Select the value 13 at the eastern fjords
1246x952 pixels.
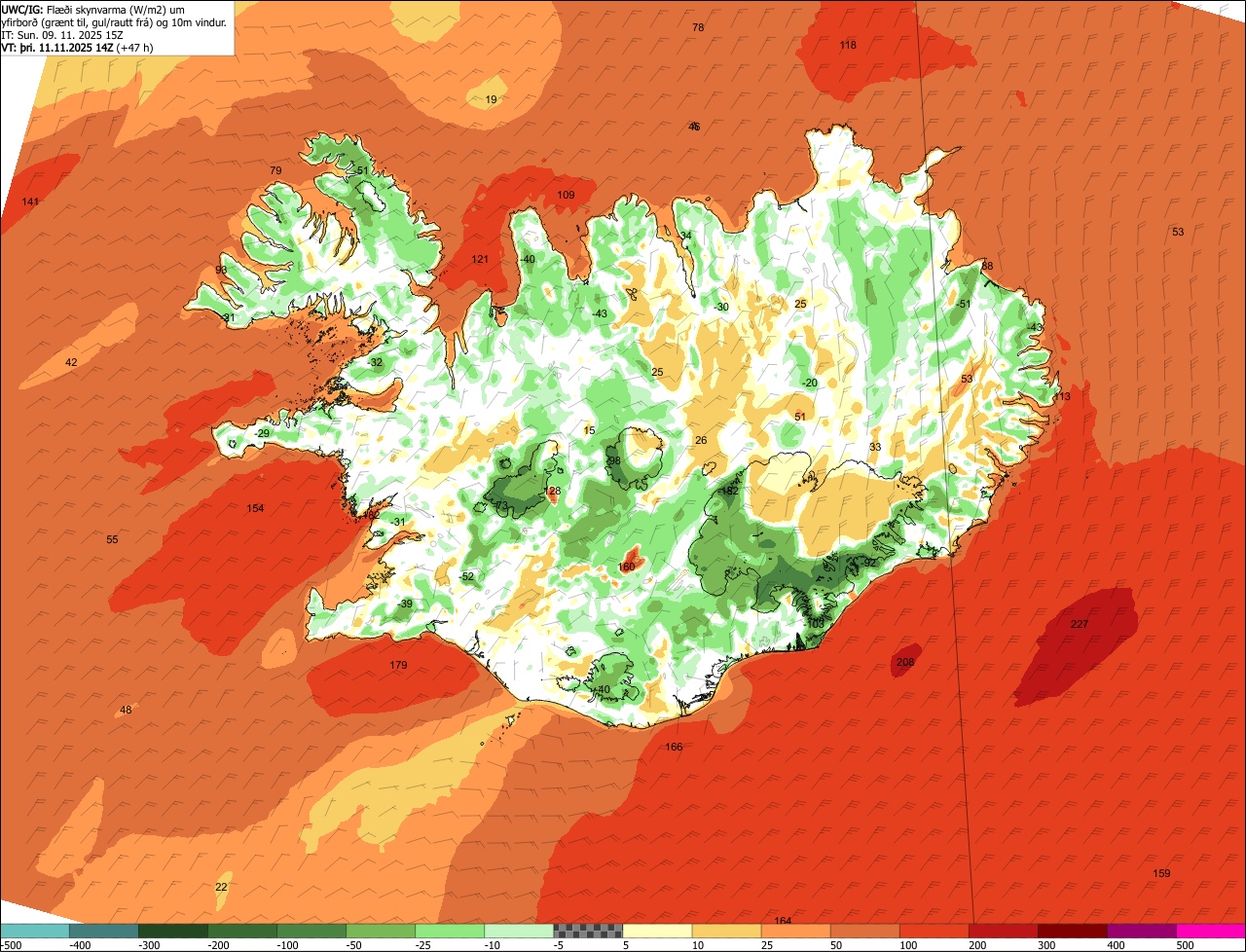click(x=1064, y=396)
